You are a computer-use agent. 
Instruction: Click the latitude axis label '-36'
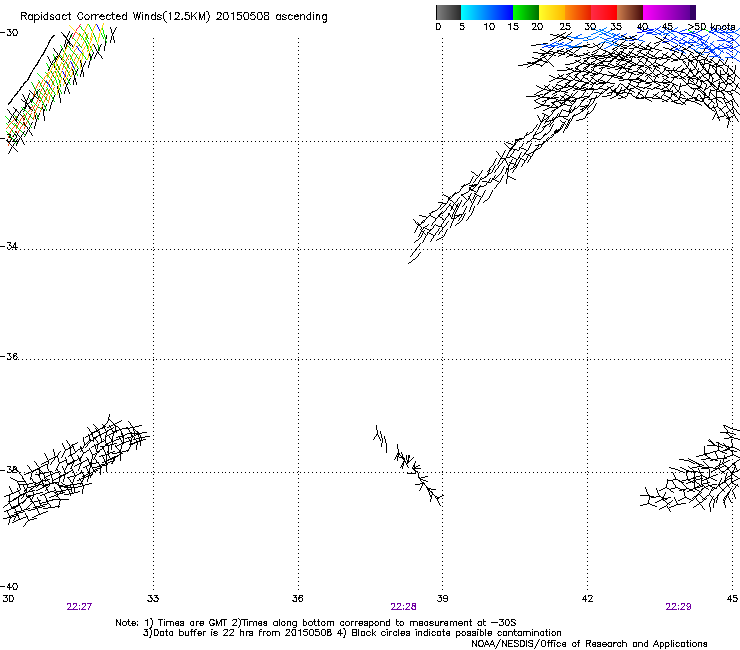click(x=9, y=356)
